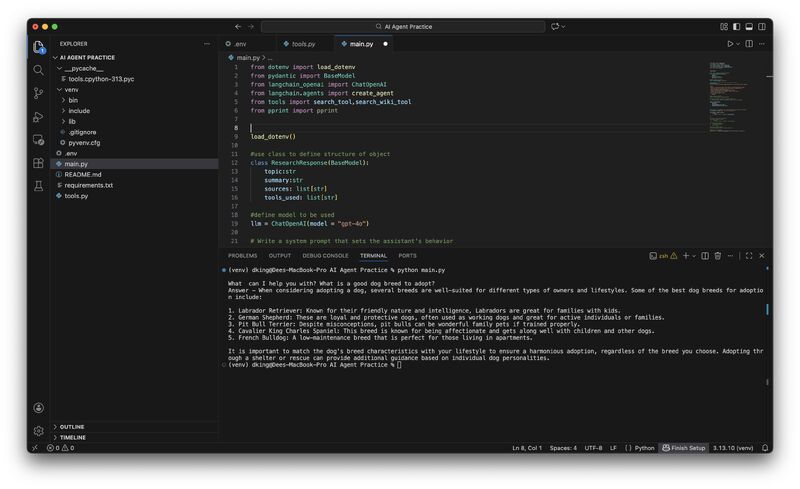
Task: Switch to the .env editor tab
Action: 248,44
